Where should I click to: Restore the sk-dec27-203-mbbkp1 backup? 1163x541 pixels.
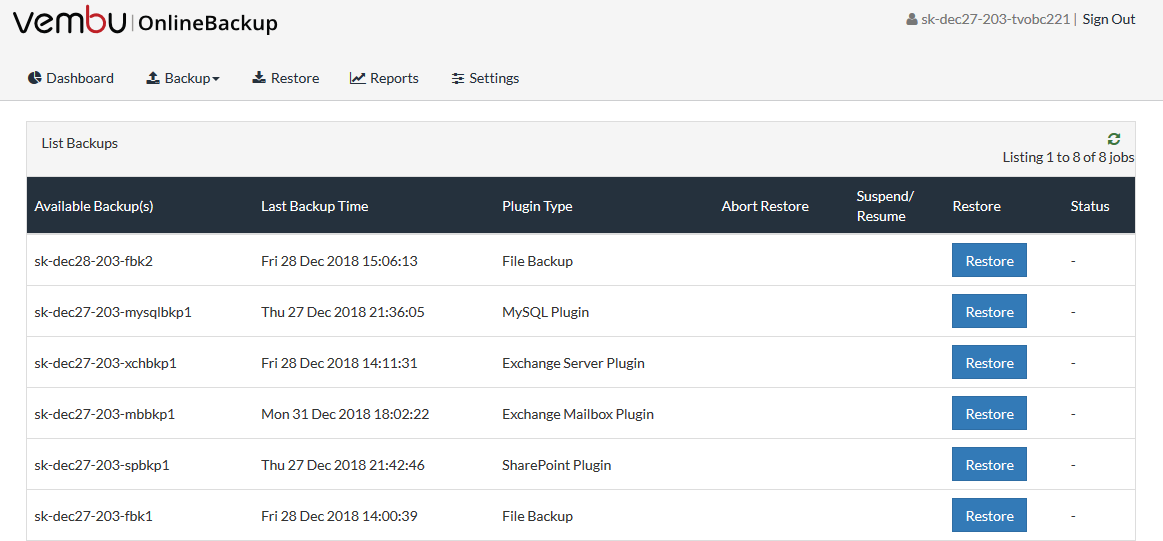pyautogui.click(x=989, y=414)
